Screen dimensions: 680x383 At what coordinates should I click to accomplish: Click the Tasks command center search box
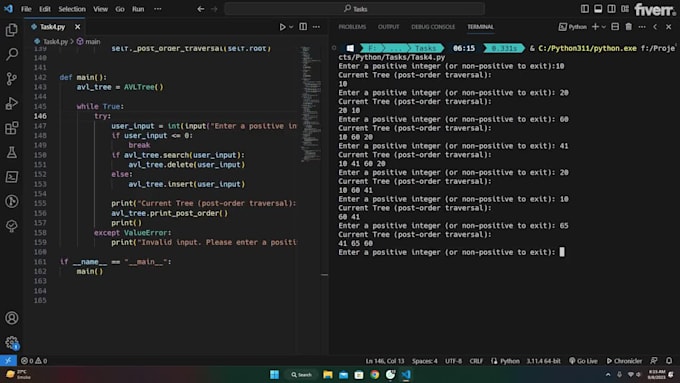pyautogui.click(x=354, y=9)
